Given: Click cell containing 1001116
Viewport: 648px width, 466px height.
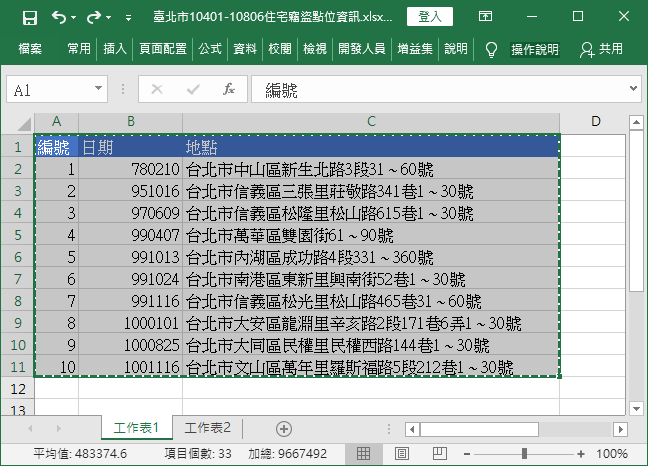Looking at the screenshot, I should click(131, 367).
